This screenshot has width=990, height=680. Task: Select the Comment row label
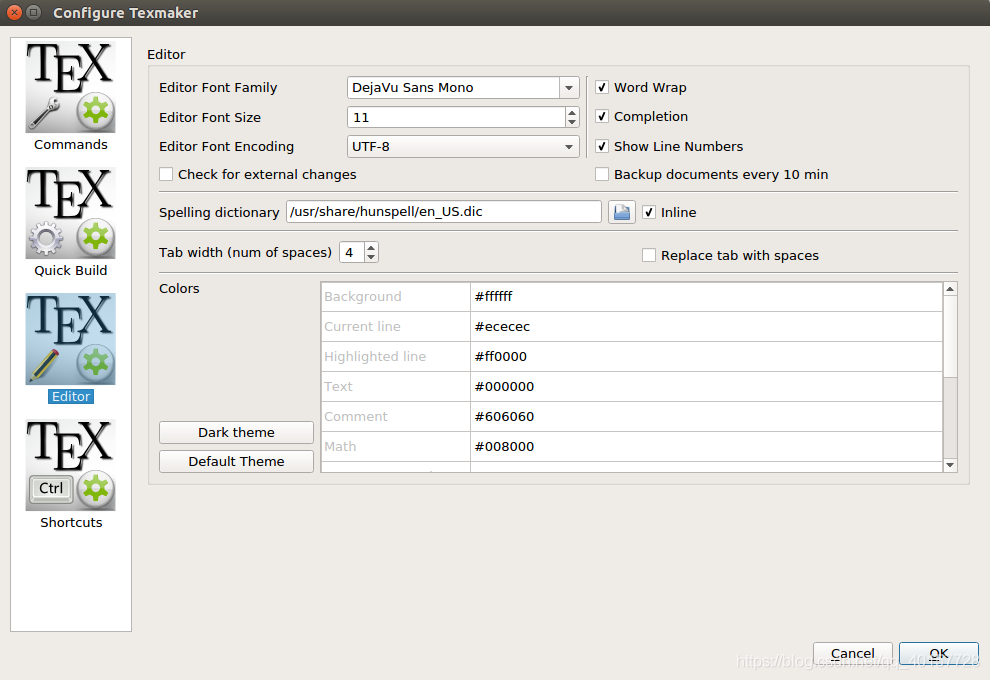coord(396,417)
